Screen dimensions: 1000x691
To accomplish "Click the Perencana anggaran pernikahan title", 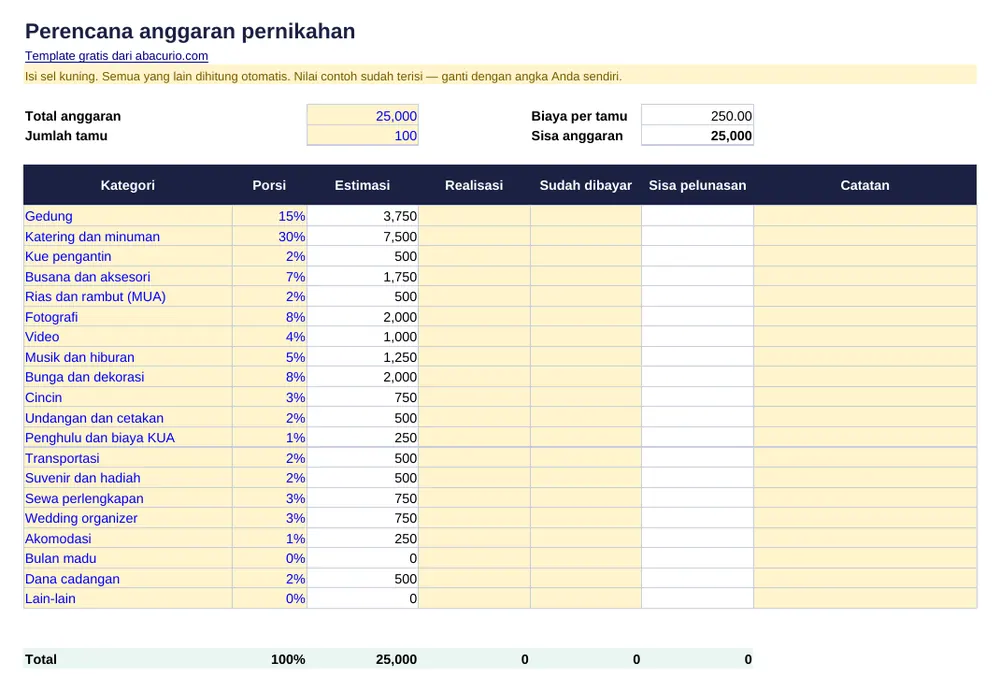I will coord(190,31).
